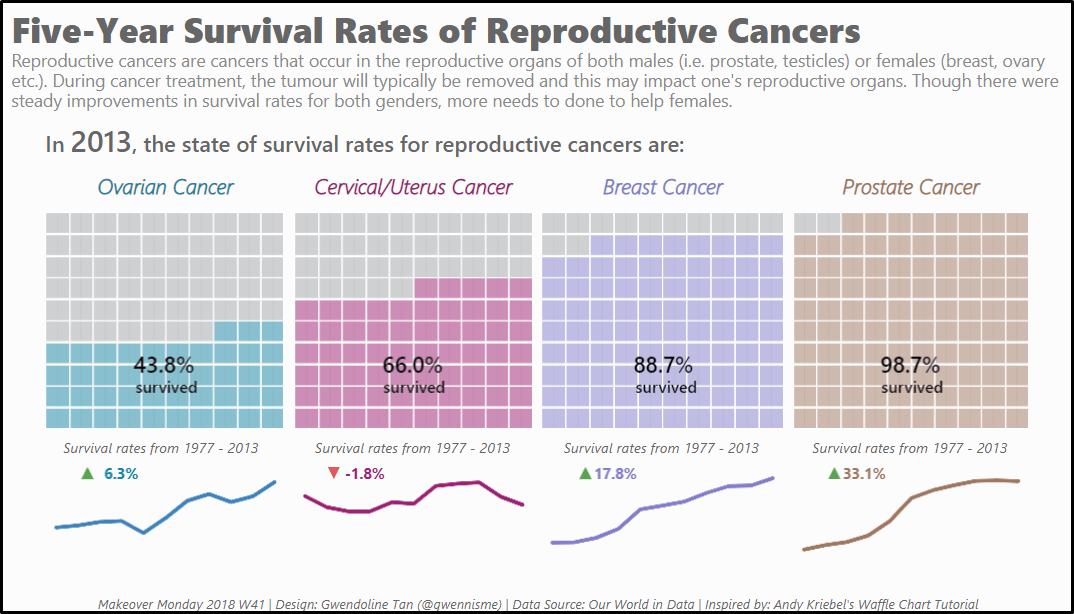Viewport: 1074px width, 614px height.
Task: Click the Five-Year Survival Rates title
Action: coord(436,32)
